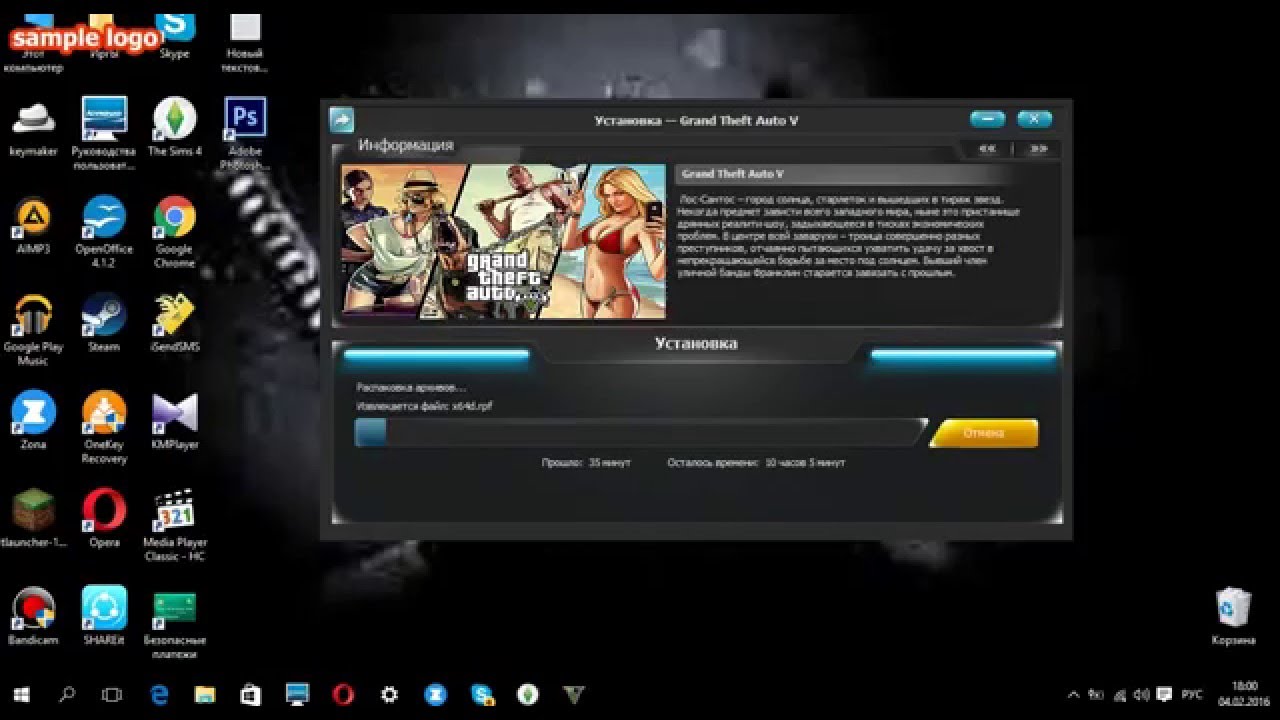Launch Adobe Photoshop desktop shortcut

coord(245,134)
